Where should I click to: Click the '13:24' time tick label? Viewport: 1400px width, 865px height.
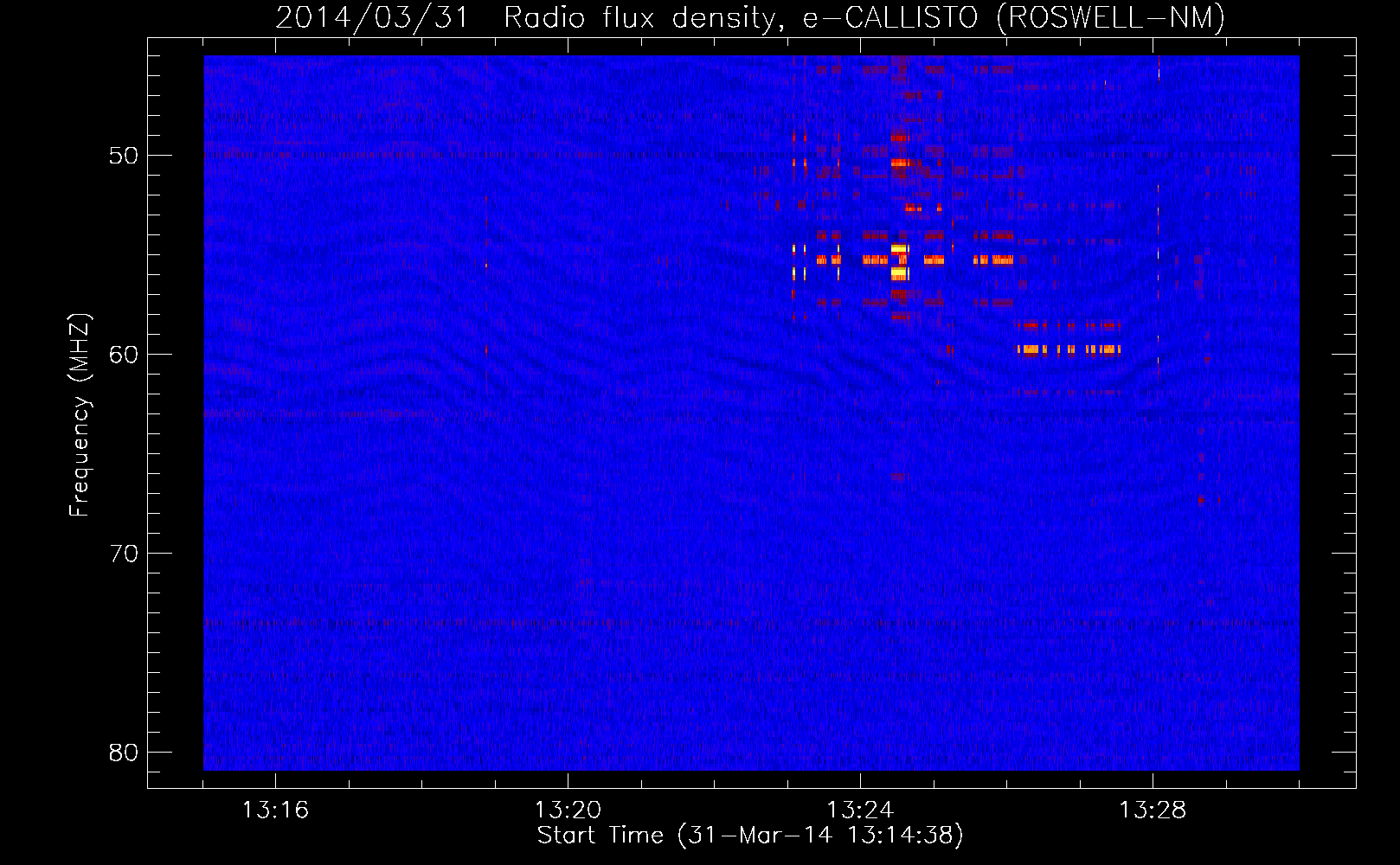(860, 811)
